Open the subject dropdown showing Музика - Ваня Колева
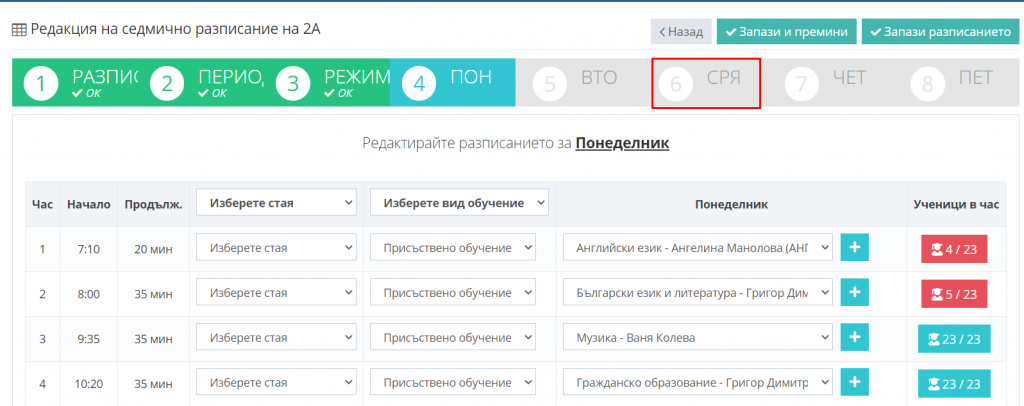Viewport: 1024px width, 406px height. pyautogui.click(x=698, y=338)
